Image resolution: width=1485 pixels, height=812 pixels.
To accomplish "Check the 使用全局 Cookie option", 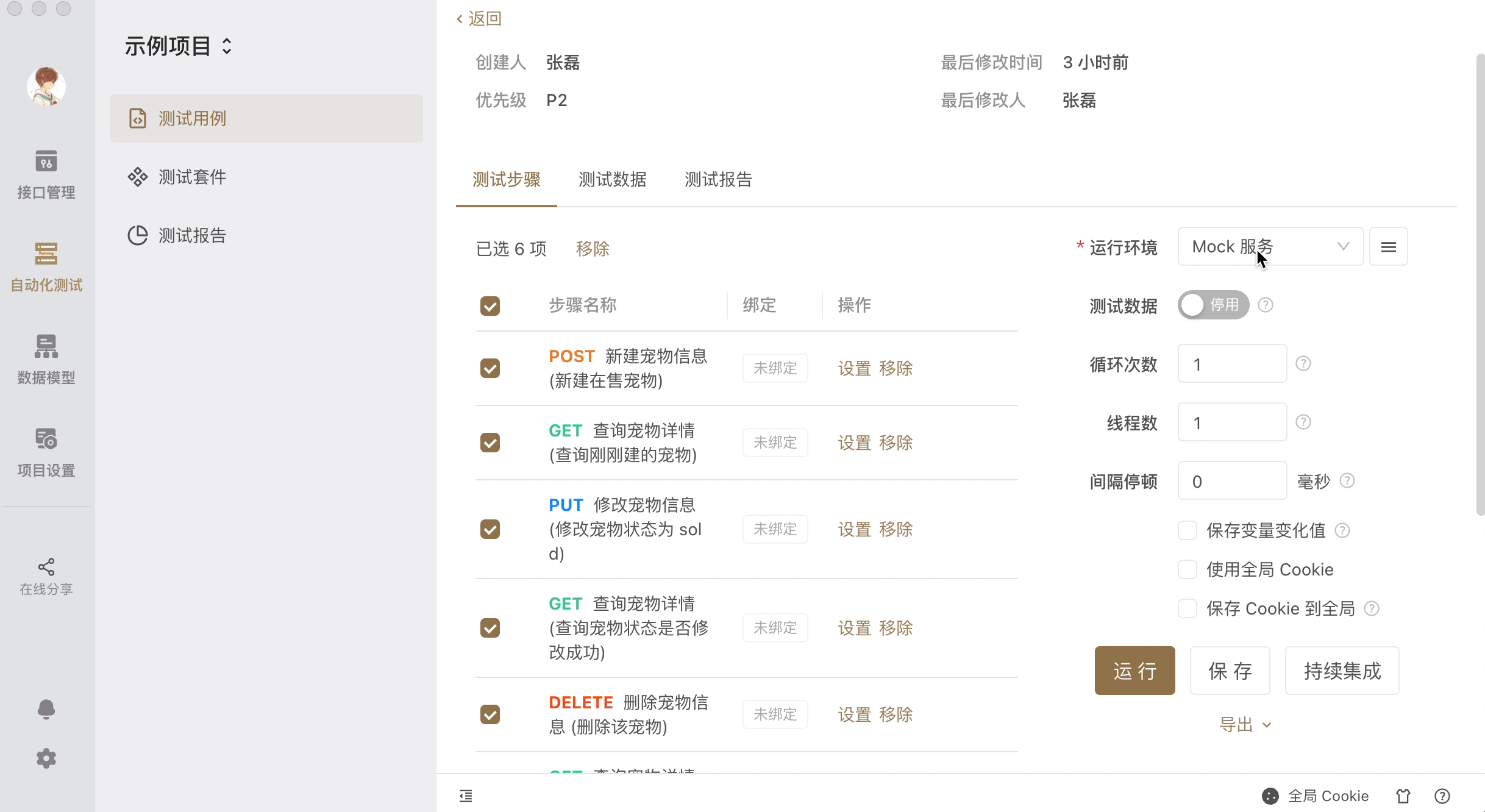I will (1187, 569).
